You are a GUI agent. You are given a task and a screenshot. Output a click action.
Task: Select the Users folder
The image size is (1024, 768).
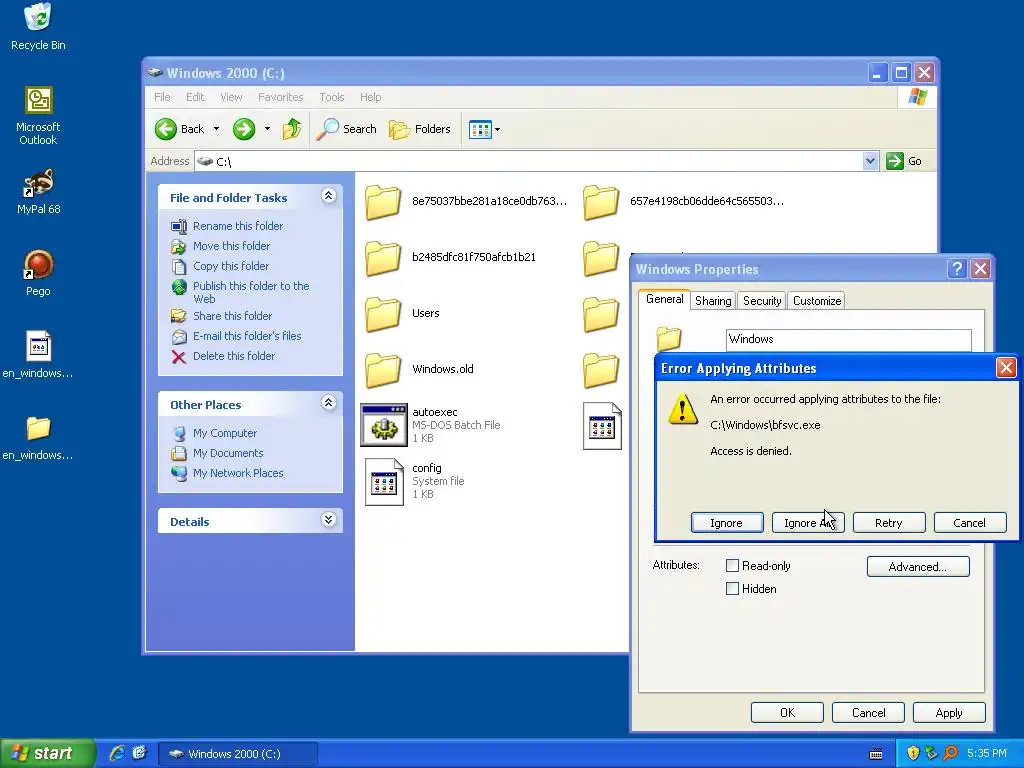tap(402, 313)
